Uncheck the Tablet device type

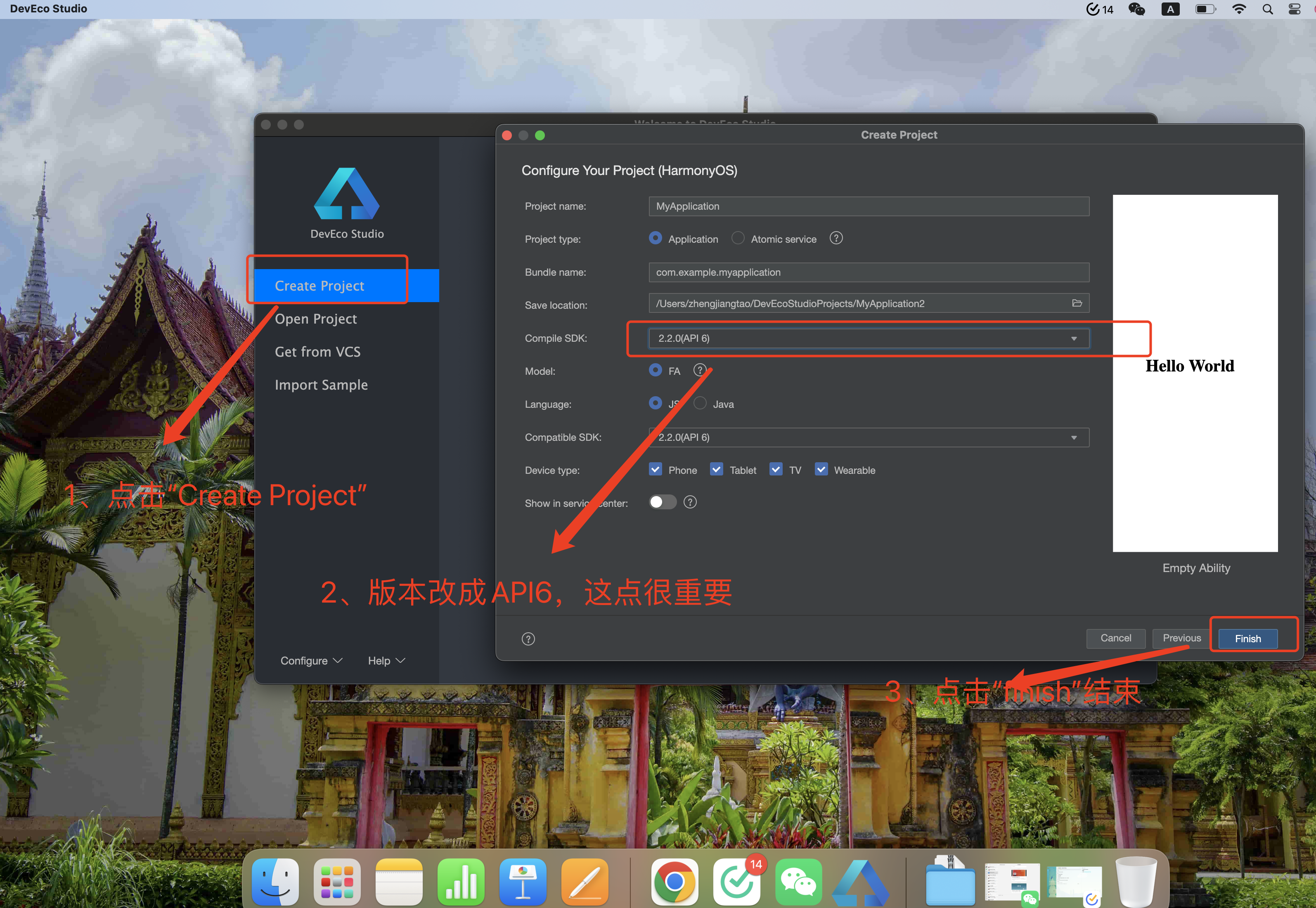(717, 469)
